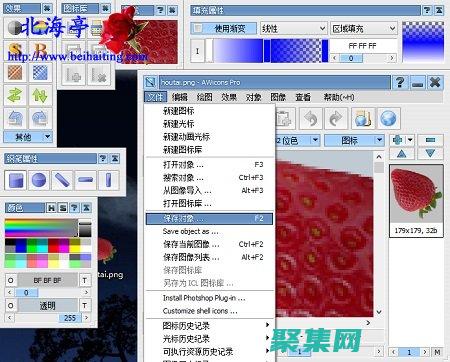Open the 线性 gradient type dropdown
Screen dimensions: 450x362
click(293, 29)
